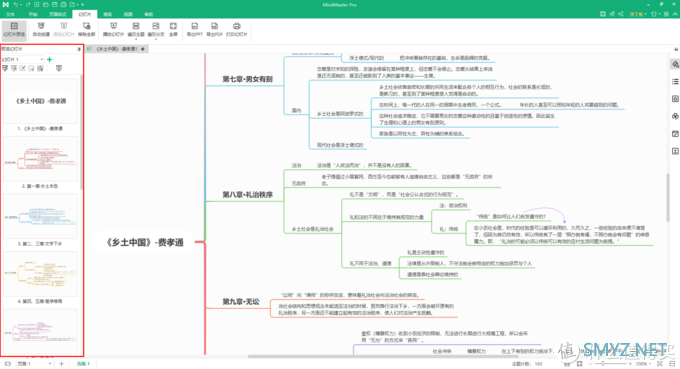Click the save icon in quick access
This screenshot has height=369, width=680.
(55, 4)
